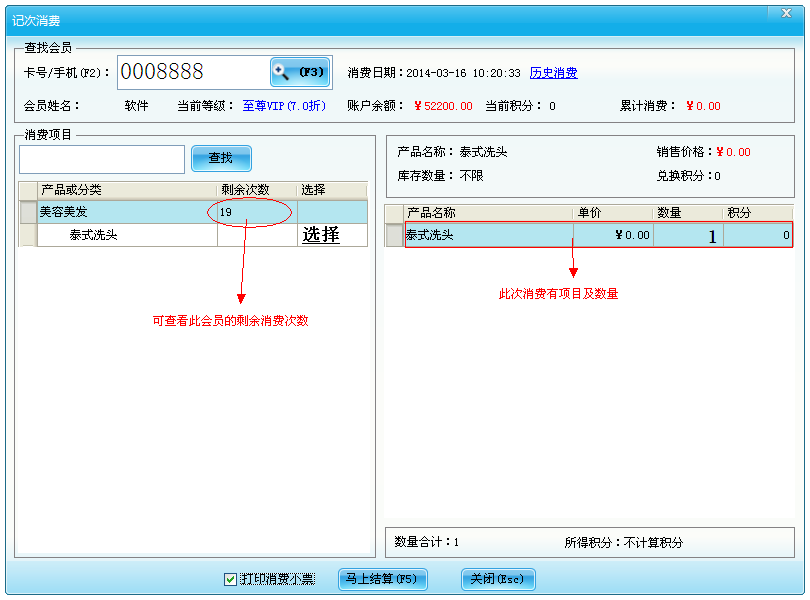Click the consumption date 2014-03-16 10:20:33
This screenshot has width=810, height=600.
(x=463, y=73)
